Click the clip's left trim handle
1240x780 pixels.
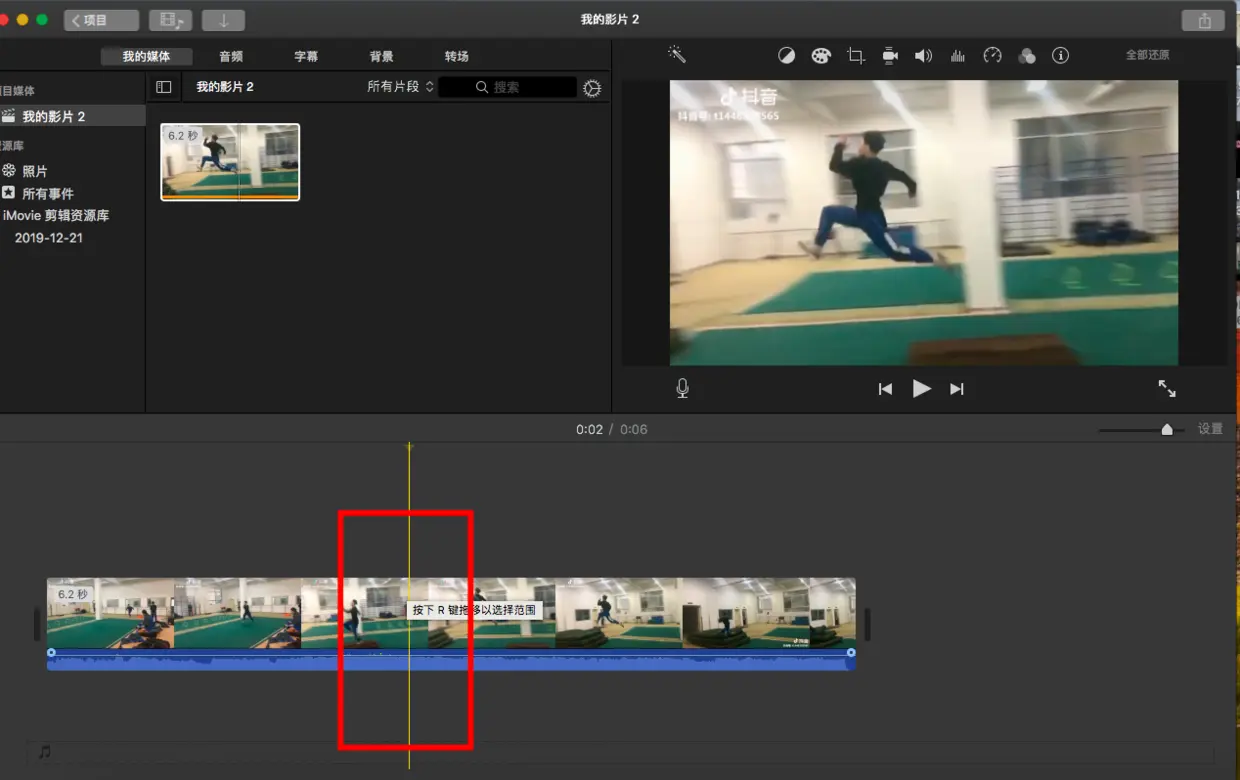(x=38, y=625)
